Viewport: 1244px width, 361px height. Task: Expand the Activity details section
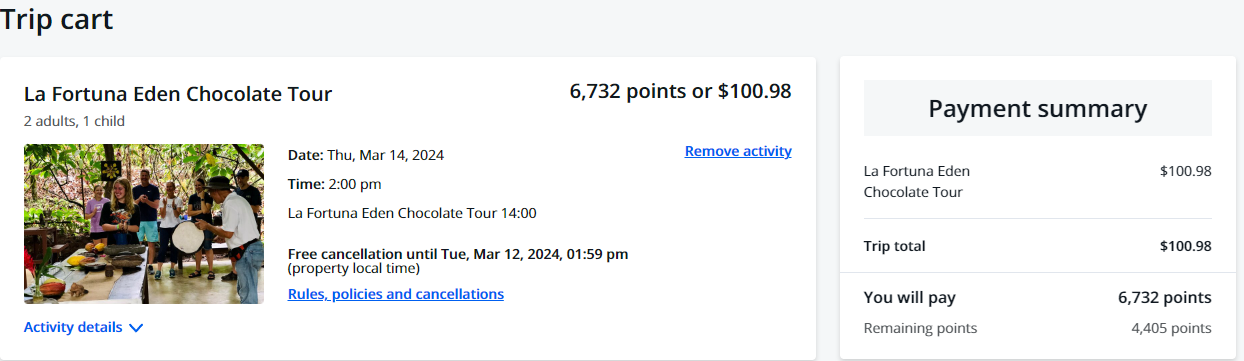(84, 327)
